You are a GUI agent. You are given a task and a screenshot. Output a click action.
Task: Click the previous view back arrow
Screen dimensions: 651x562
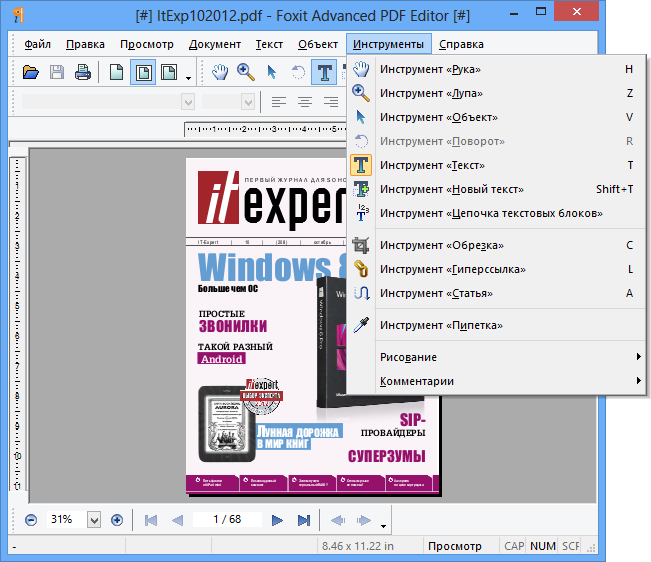tap(338, 520)
